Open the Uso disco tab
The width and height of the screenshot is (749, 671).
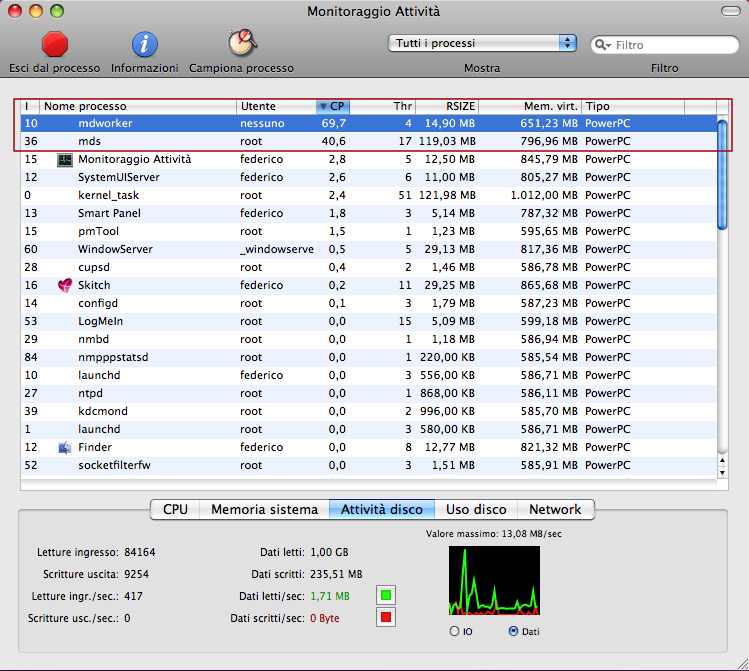pyautogui.click(x=476, y=510)
